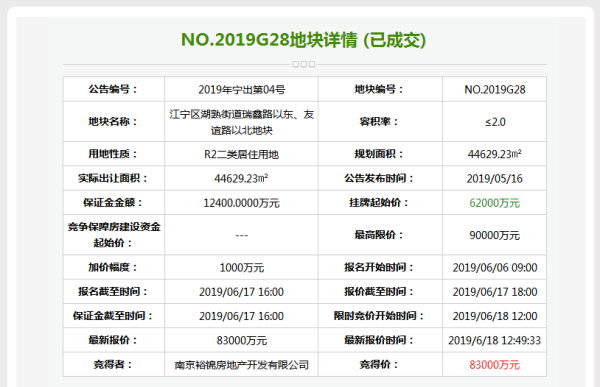This screenshot has width=600, height=387.
Task: Select the 报名开始时间 2019/06/06 09:00
Action: pyautogui.click(x=495, y=268)
